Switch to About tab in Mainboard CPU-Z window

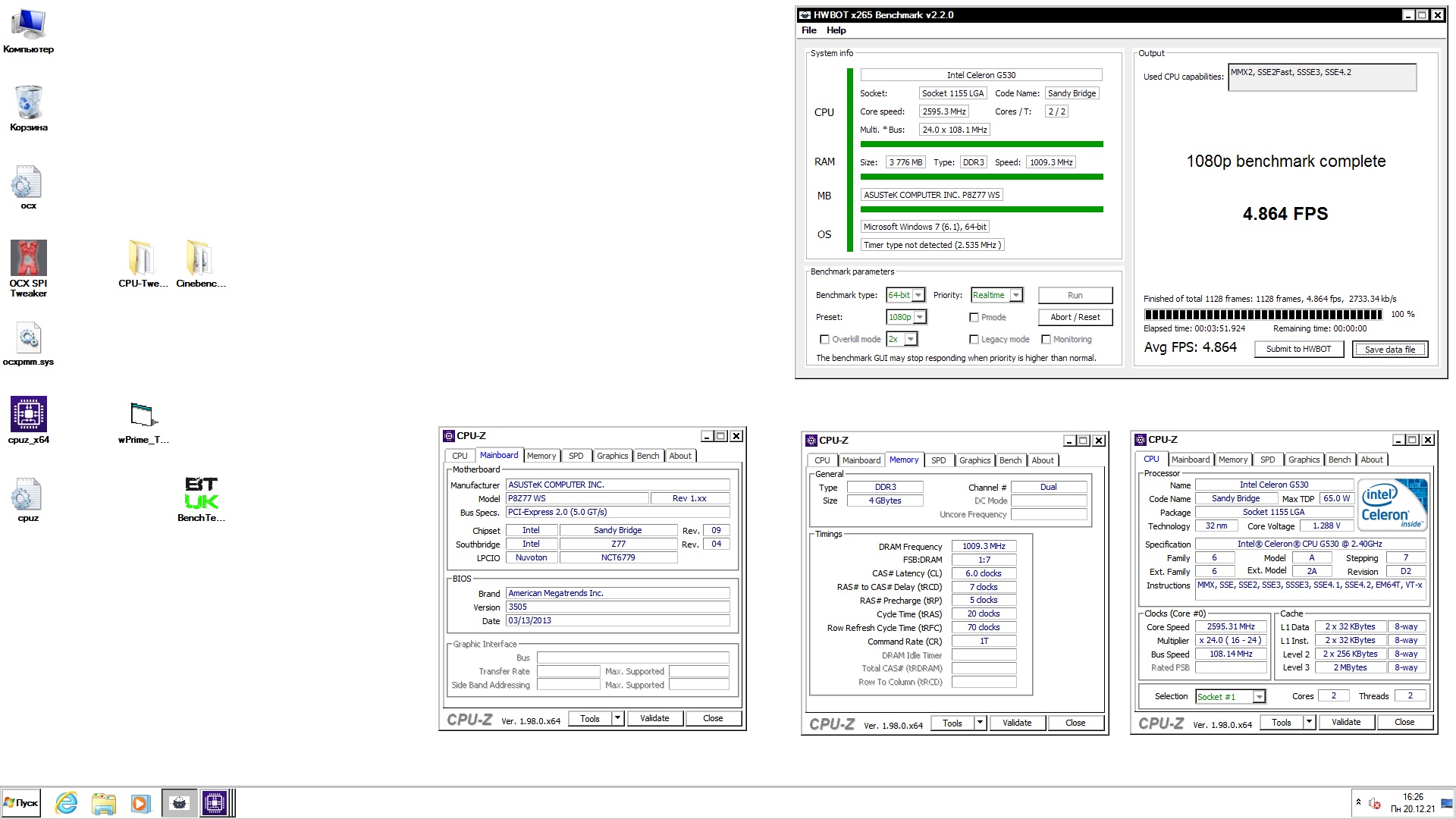[x=679, y=456]
